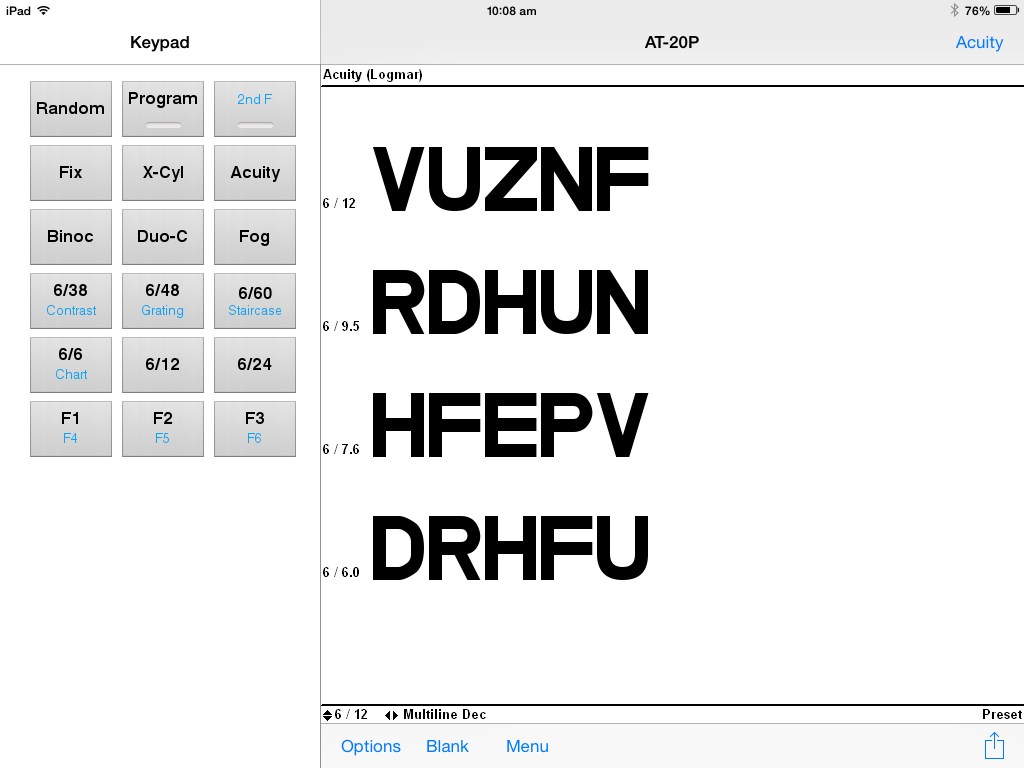
Task: Tap the F1 / F4 function key
Action: tap(71, 428)
